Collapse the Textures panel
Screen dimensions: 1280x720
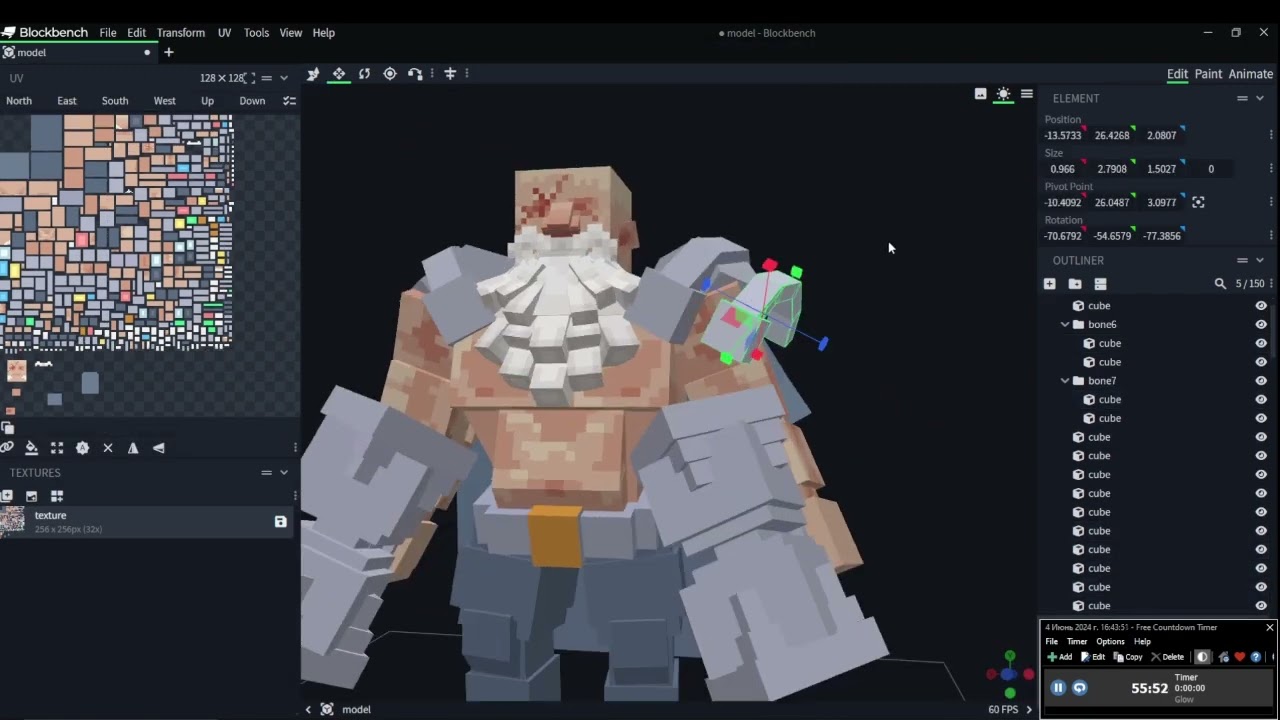pyautogui.click(x=284, y=473)
